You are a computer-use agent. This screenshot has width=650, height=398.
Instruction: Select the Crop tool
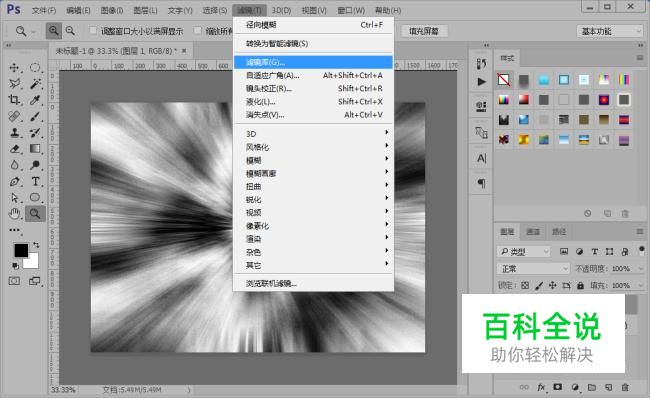14,100
